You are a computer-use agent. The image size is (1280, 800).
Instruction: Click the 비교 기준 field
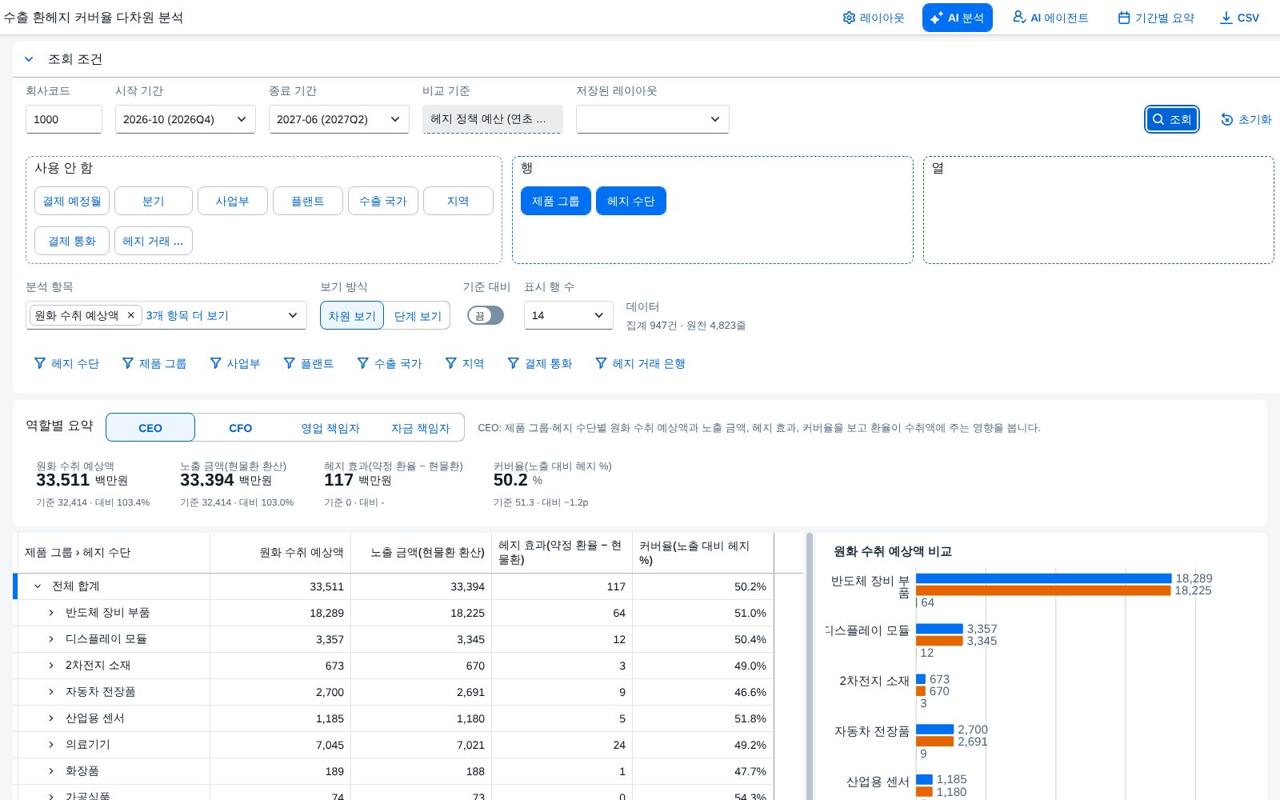pos(492,119)
